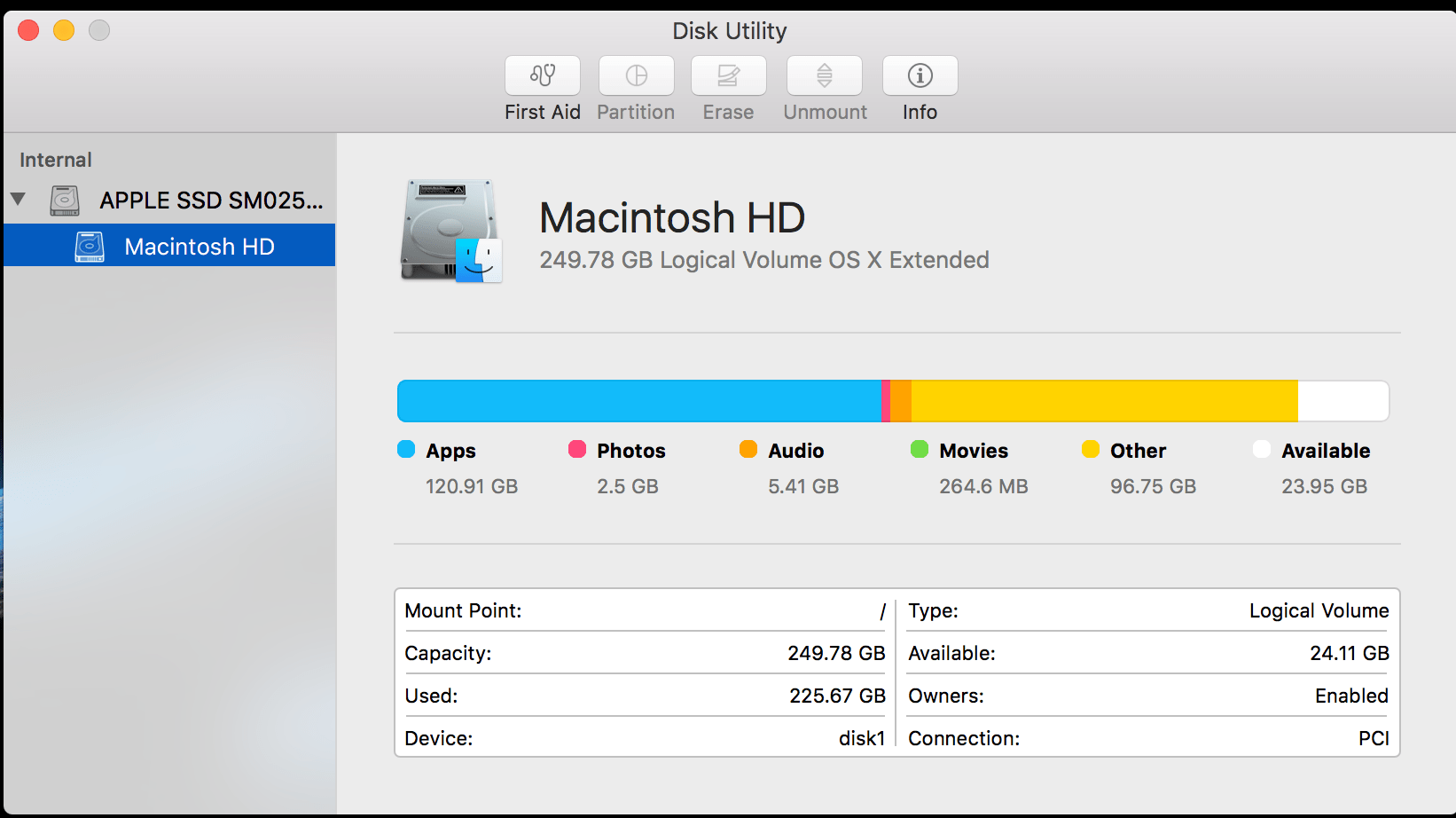The width and height of the screenshot is (1456, 818).
Task: Click the orange Audio legend dot
Action: pos(748,449)
